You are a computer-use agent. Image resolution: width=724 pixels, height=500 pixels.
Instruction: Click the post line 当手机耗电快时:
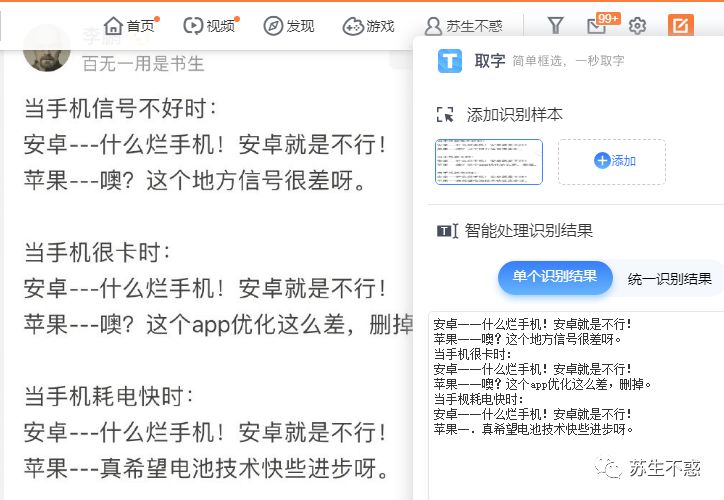coord(109,397)
